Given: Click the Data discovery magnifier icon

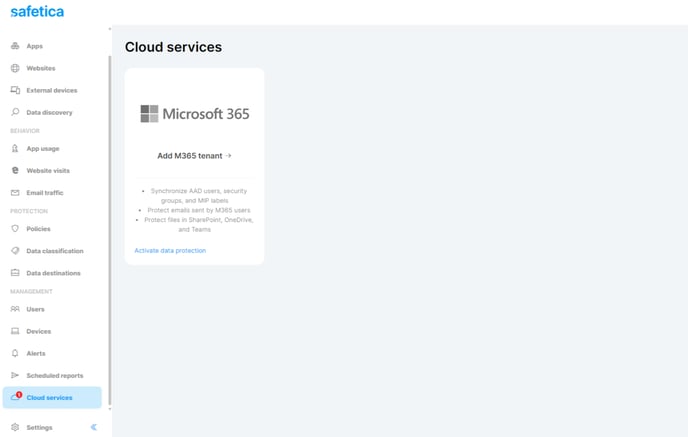Looking at the screenshot, I should click(x=15, y=112).
